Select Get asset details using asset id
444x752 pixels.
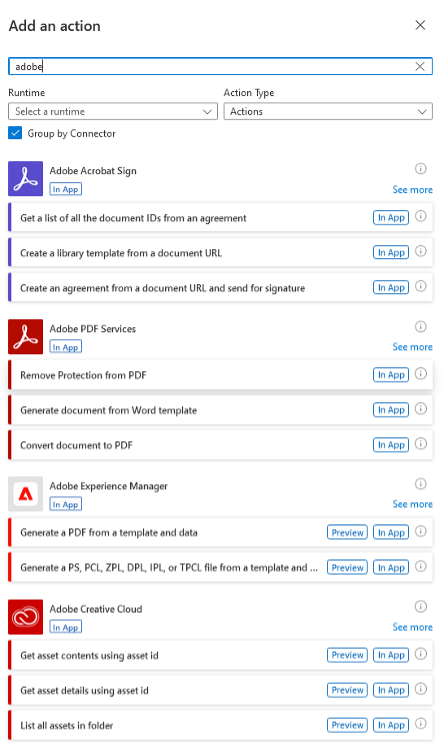[x=221, y=690]
